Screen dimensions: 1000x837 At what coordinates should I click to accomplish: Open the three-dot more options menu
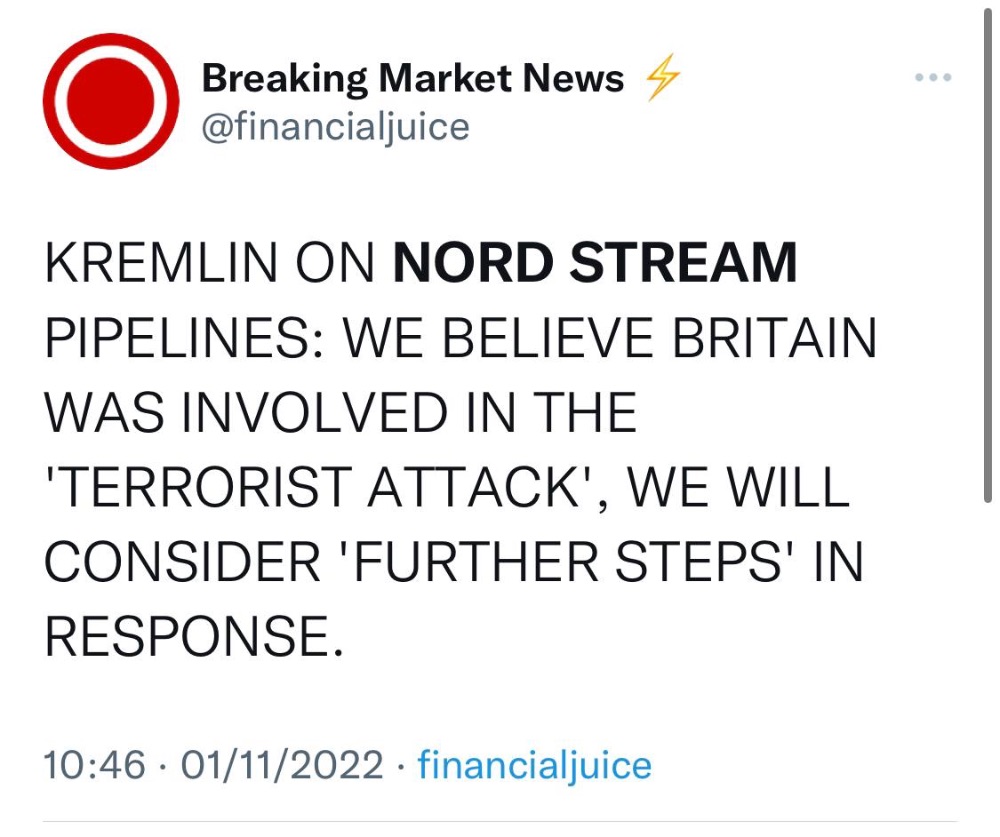[x=933, y=77]
